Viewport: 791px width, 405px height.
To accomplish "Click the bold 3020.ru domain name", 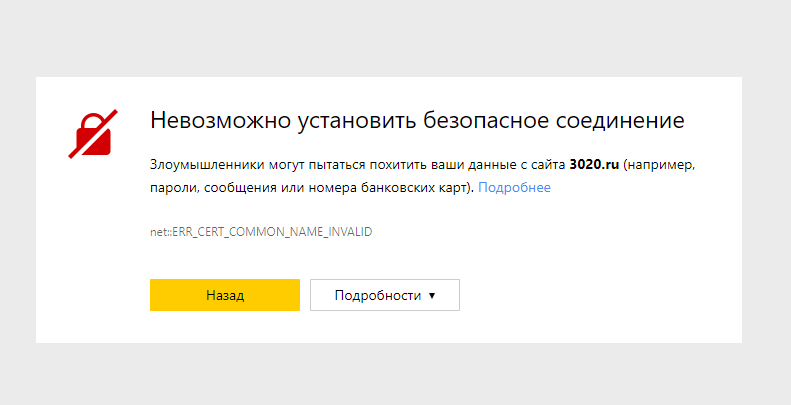I will pos(594,163).
